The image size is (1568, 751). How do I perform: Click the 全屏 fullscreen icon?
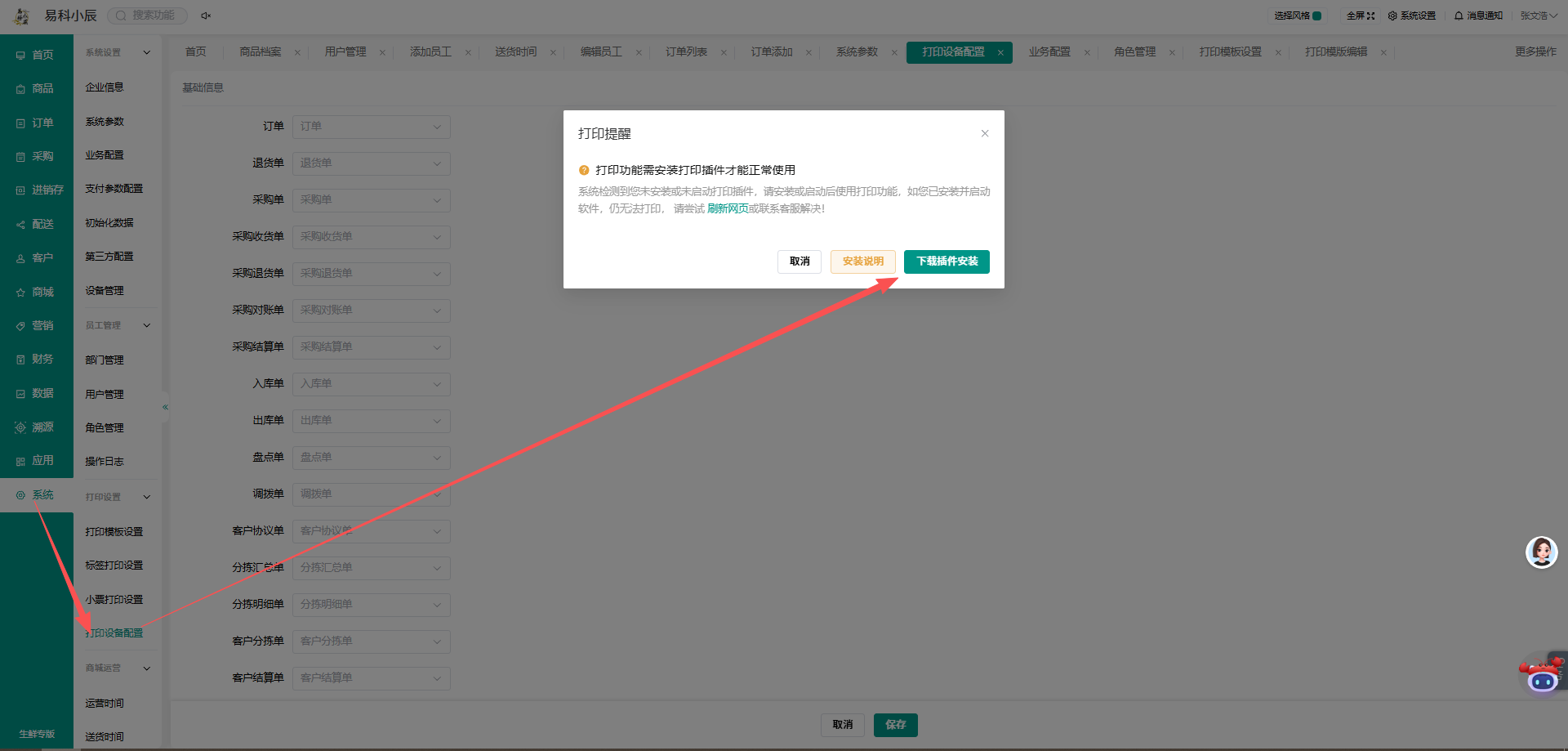pos(1371,16)
